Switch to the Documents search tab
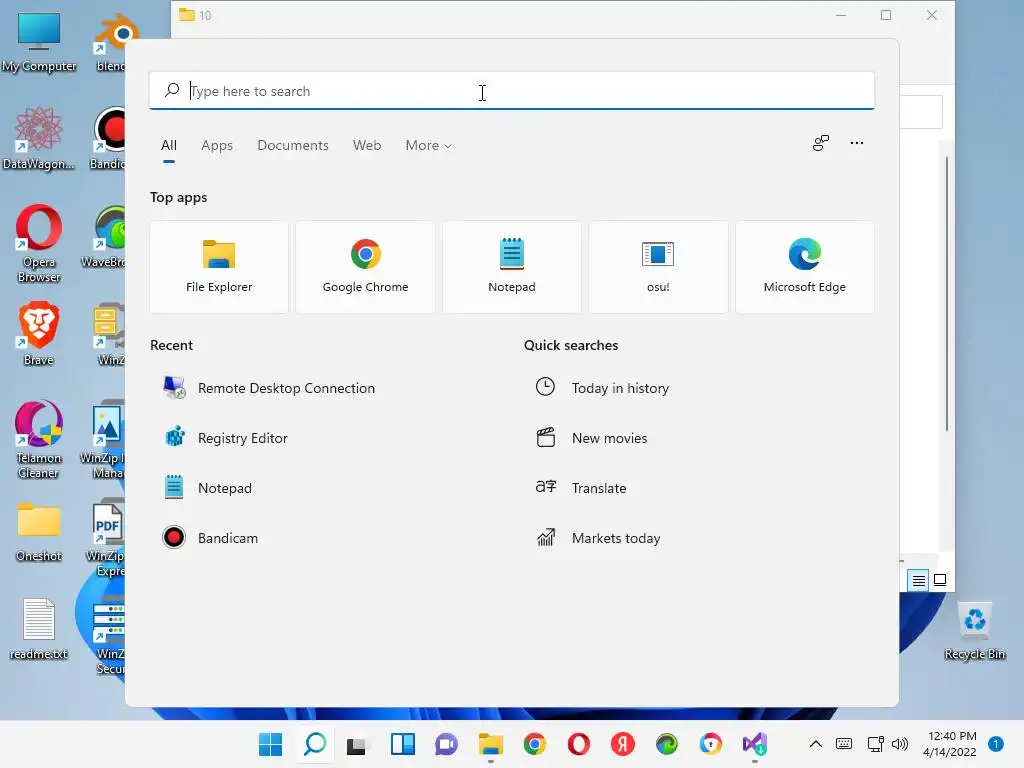 pyautogui.click(x=293, y=146)
